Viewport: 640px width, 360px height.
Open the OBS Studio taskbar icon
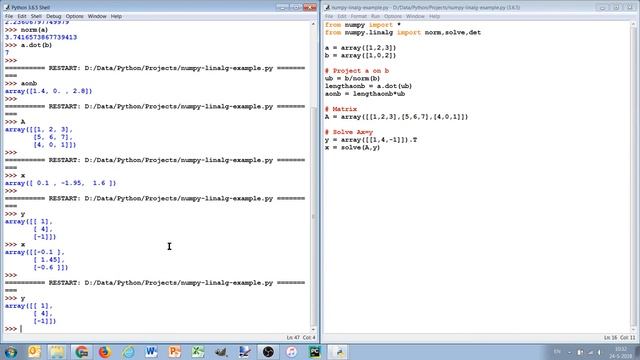pos(268,352)
